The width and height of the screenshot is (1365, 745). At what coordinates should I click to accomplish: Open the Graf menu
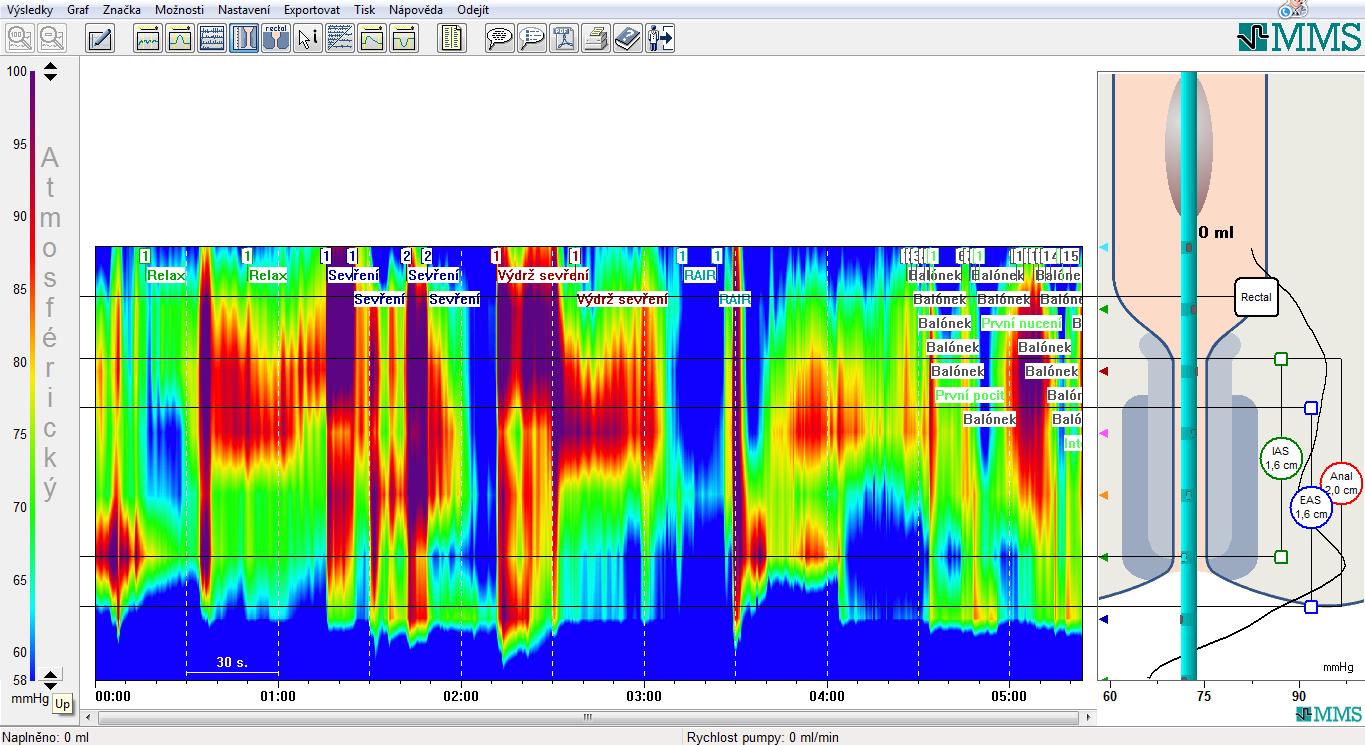pos(78,9)
